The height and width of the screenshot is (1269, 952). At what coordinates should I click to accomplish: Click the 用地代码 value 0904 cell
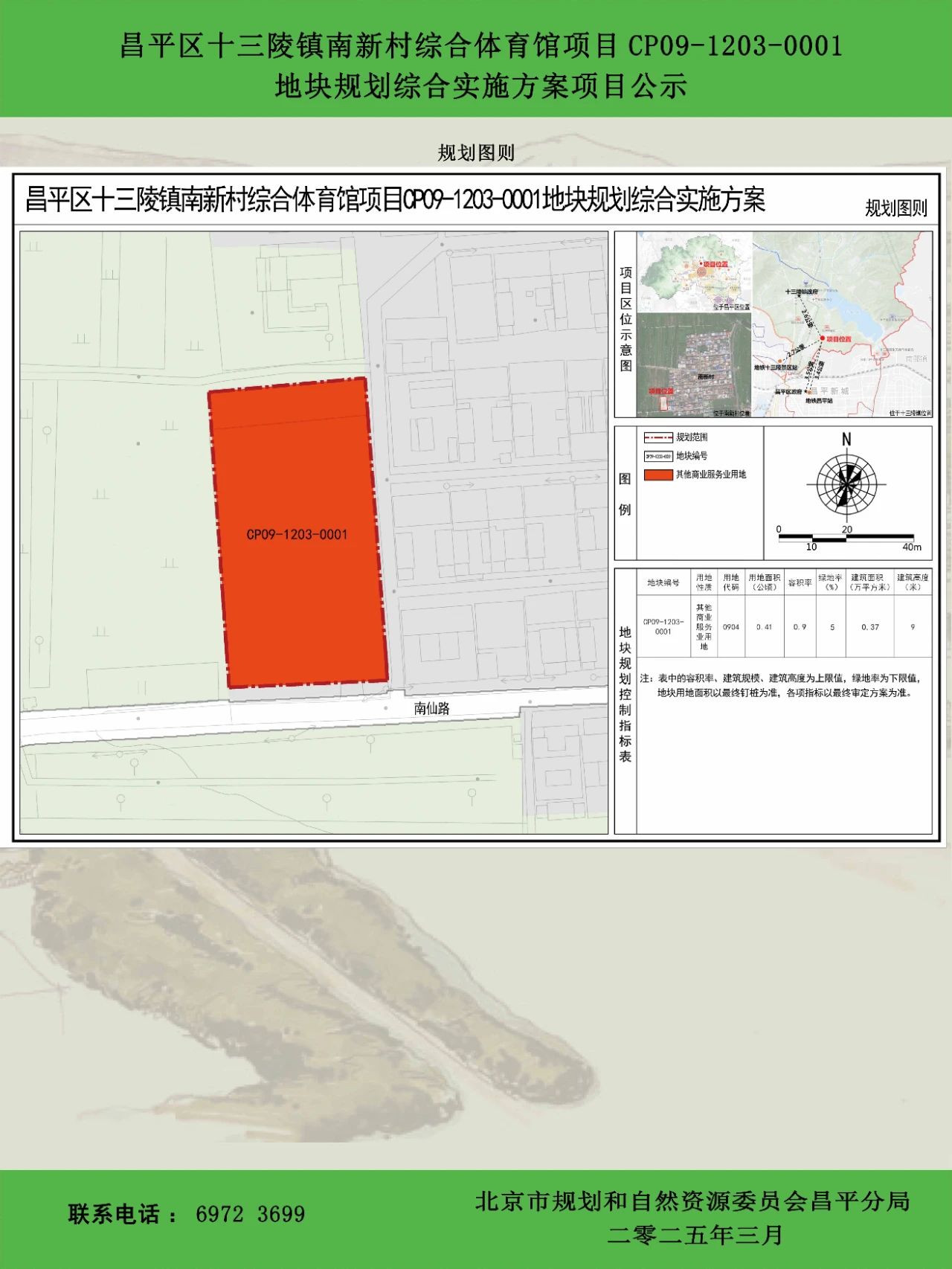tap(731, 627)
